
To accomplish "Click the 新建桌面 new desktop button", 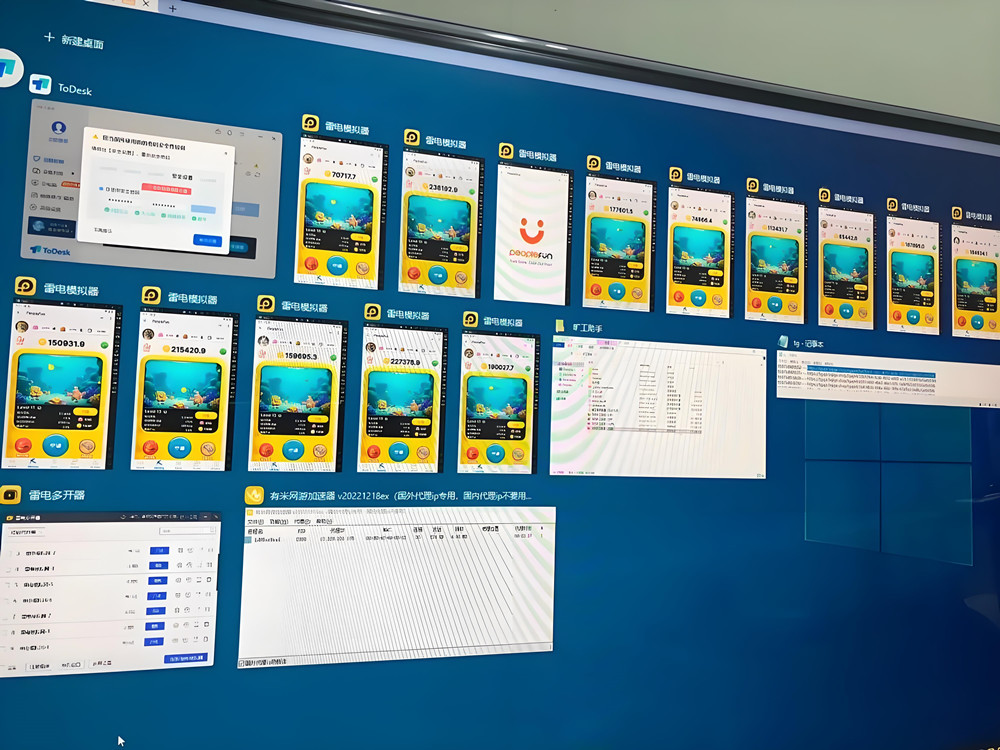I will [x=75, y=41].
